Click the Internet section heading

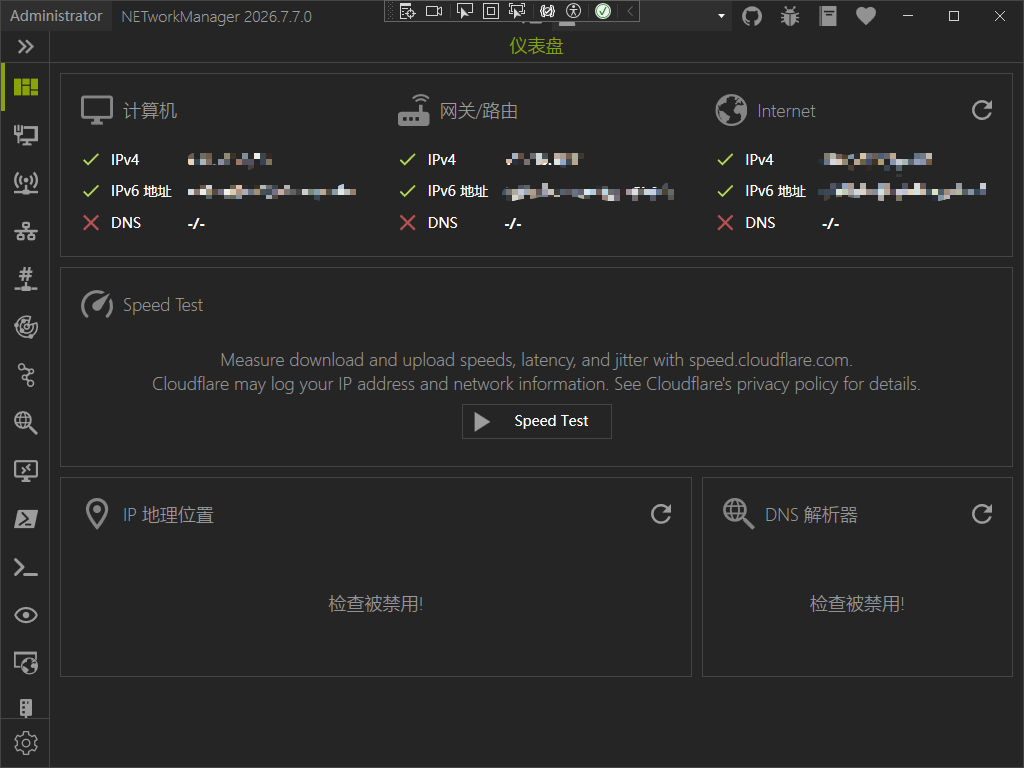click(786, 111)
